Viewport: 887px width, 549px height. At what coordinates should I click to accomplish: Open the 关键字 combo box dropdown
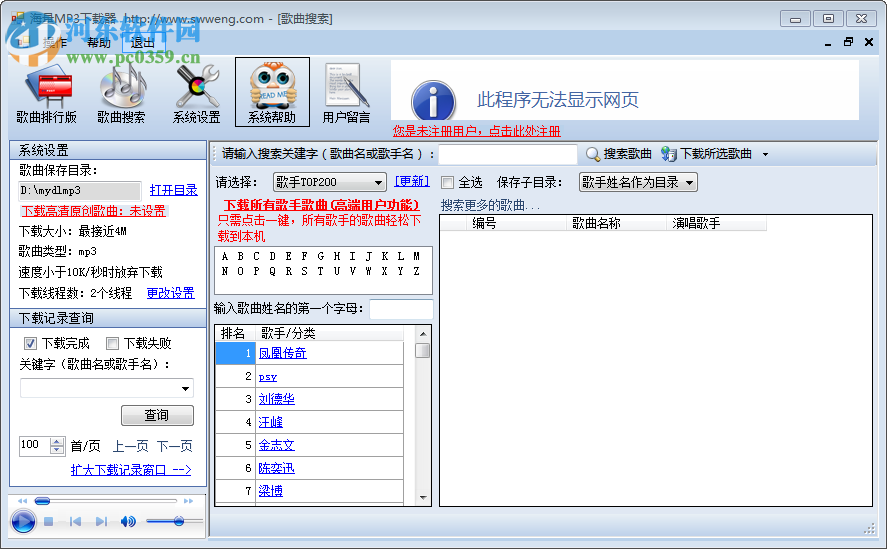click(185, 388)
